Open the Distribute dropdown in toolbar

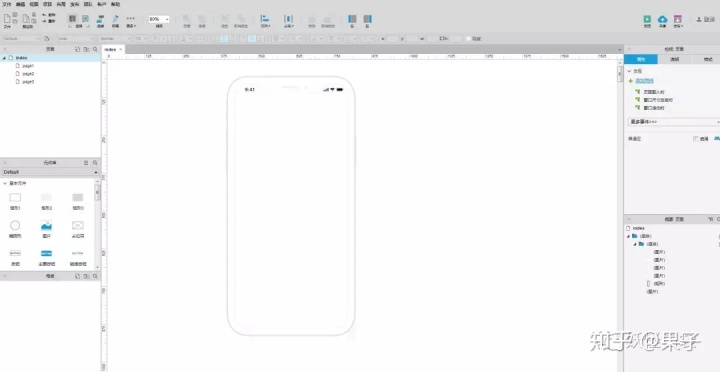click(288, 21)
